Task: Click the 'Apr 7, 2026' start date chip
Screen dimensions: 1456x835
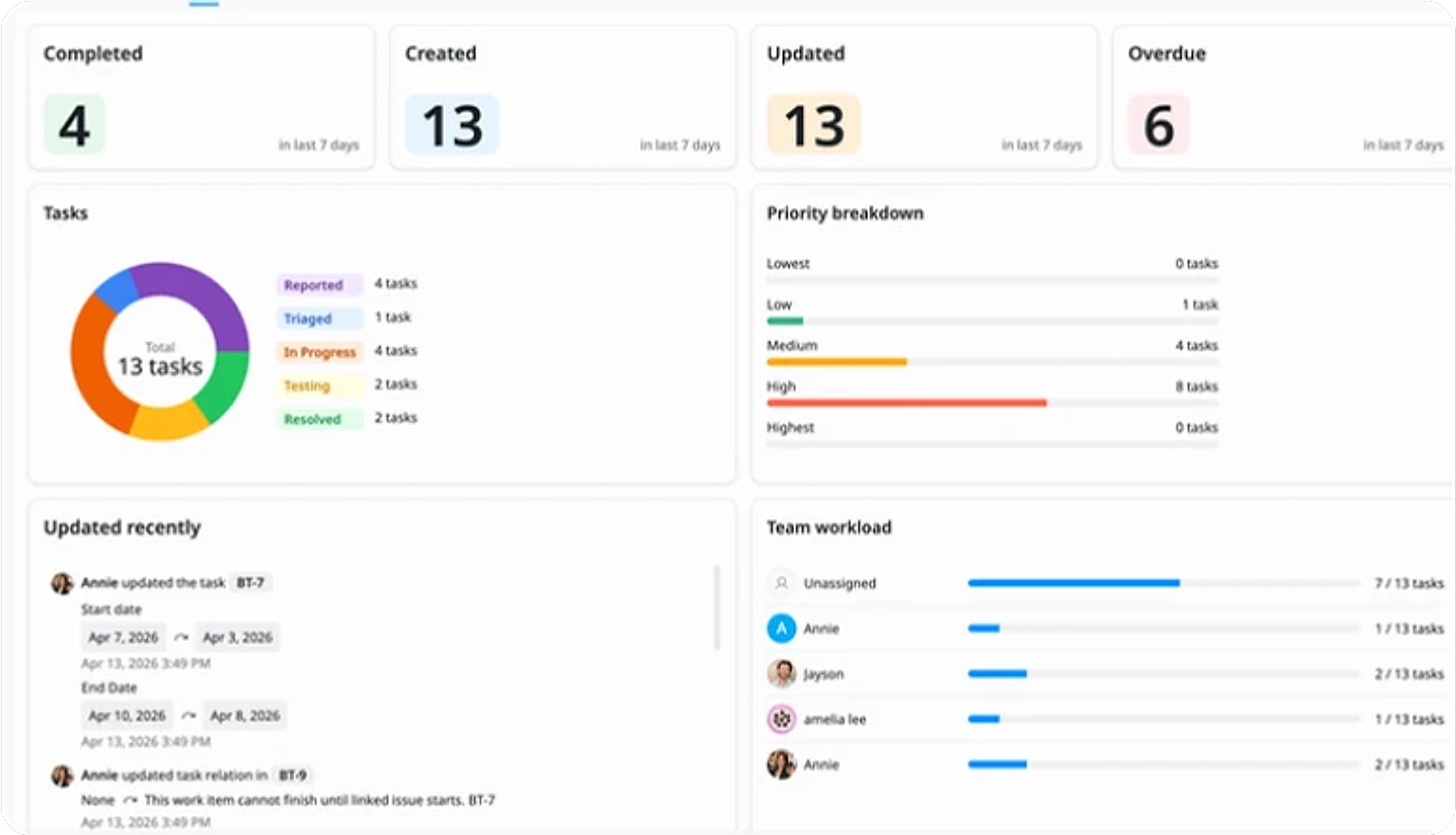Action: point(123,637)
